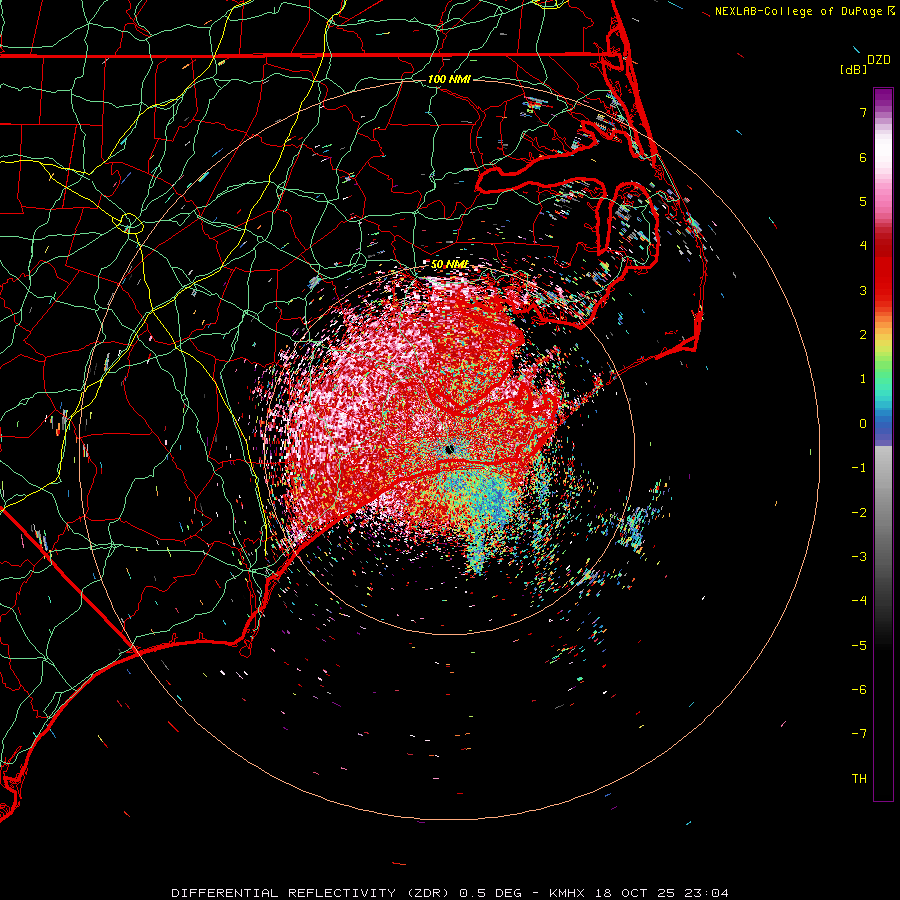The height and width of the screenshot is (900, 900).
Task: Click the purple top segment of colorbar
Action: point(883,96)
